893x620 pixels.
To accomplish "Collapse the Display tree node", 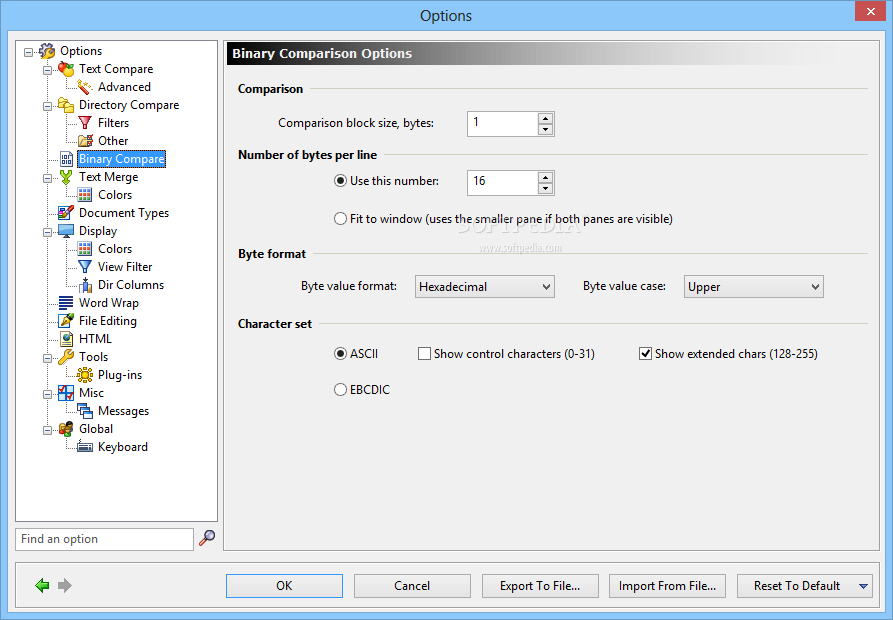I will coord(47,232).
